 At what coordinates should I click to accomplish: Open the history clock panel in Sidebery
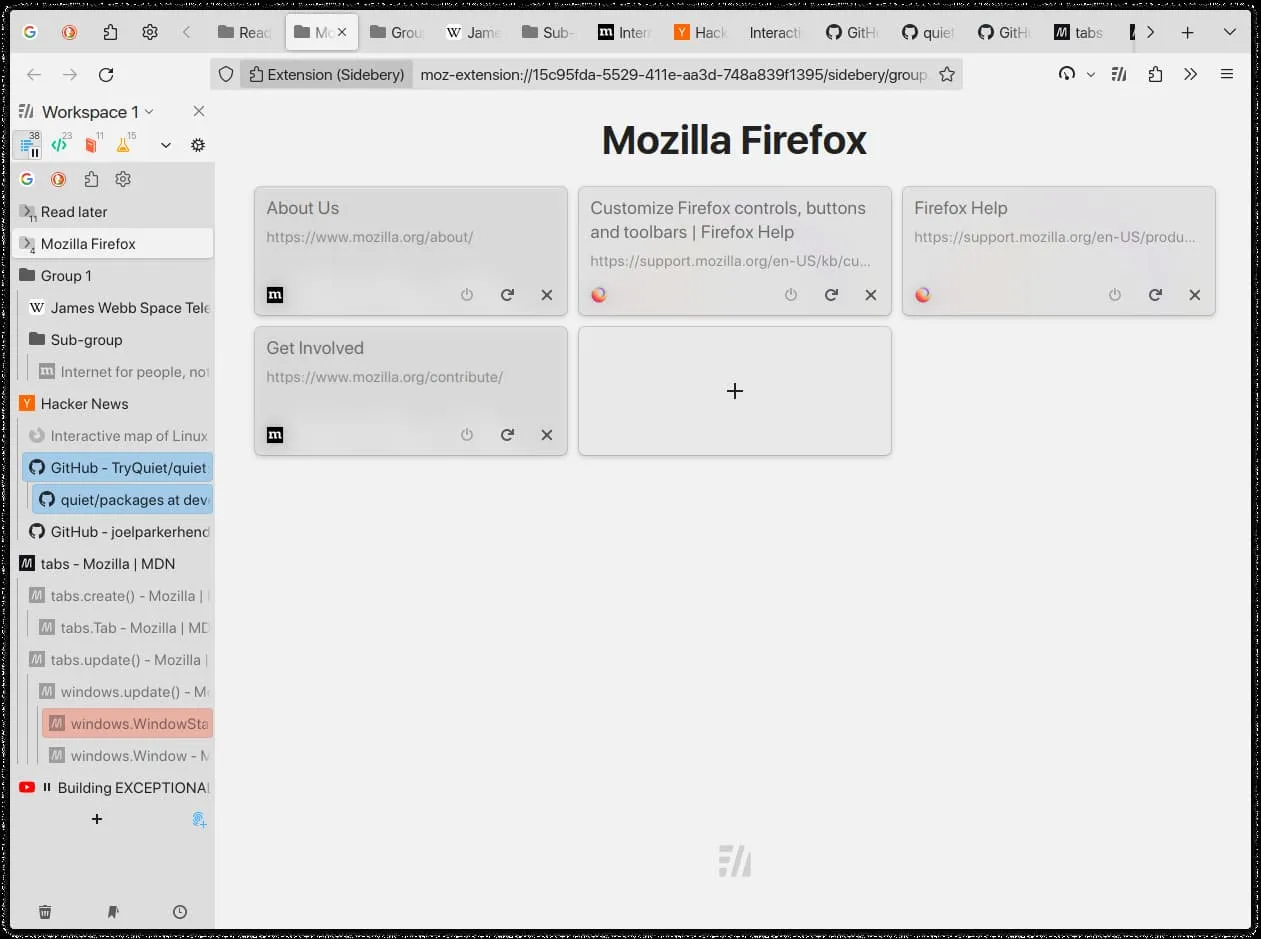click(x=180, y=911)
